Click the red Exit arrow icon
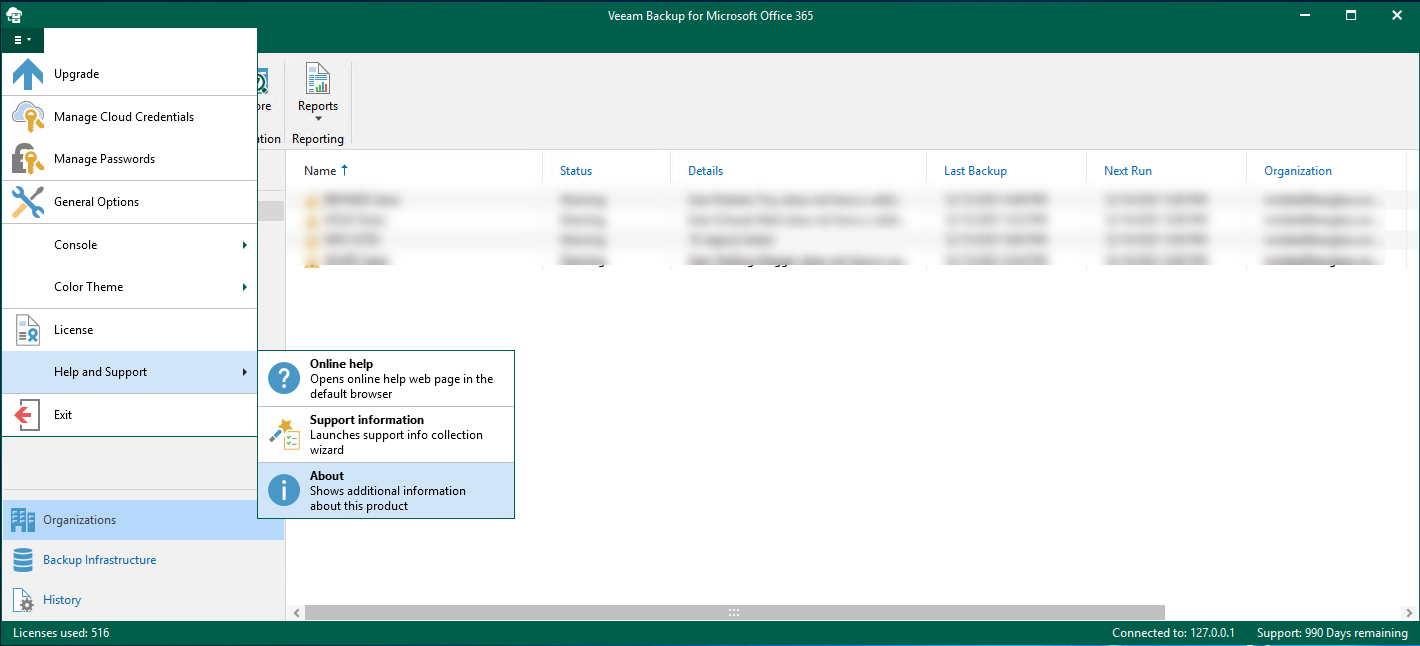This screenshot has height=646, width=1420. point(27,415)
